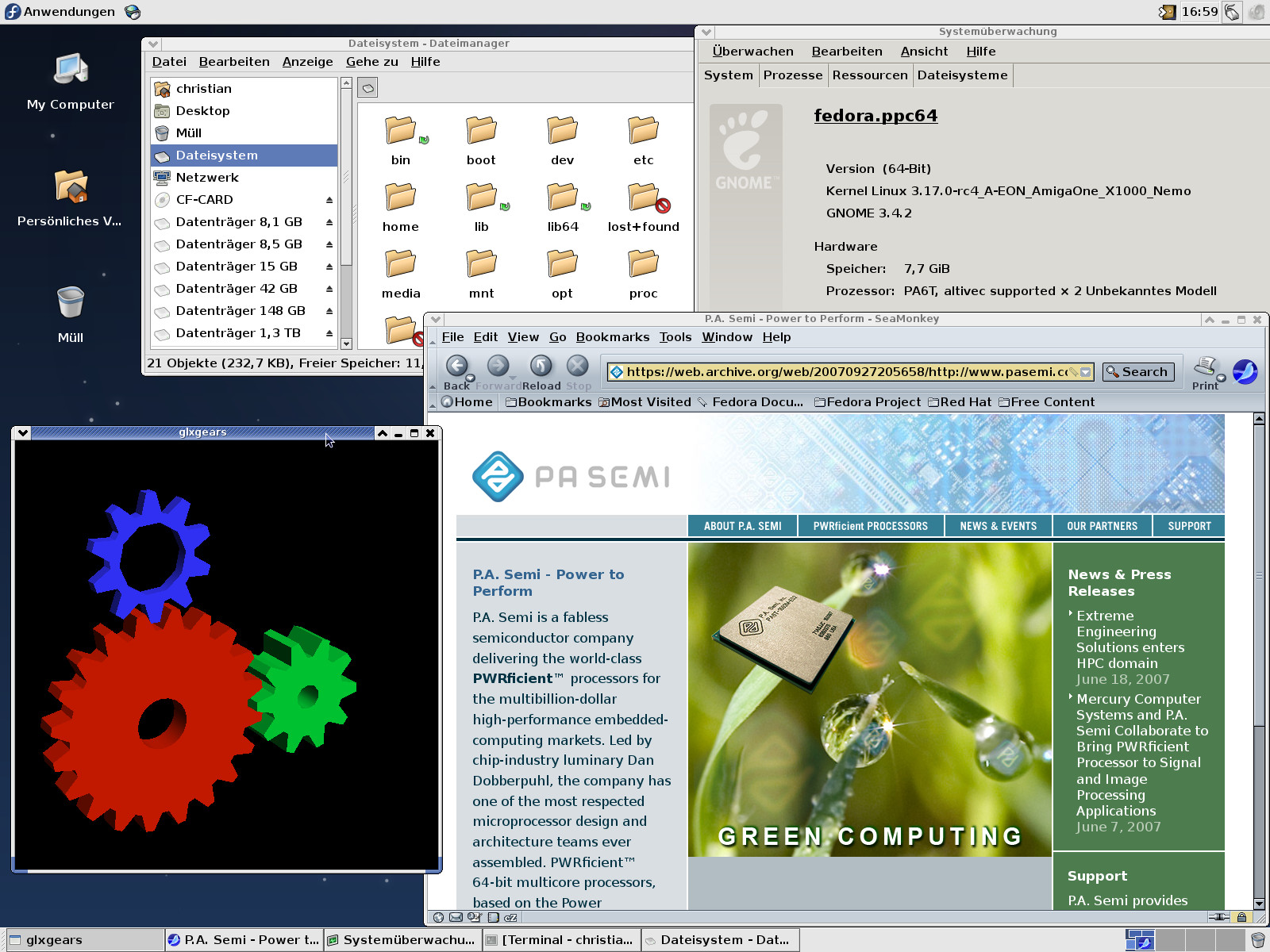Toggle the online/offline connection status icon

point(1218,917)
